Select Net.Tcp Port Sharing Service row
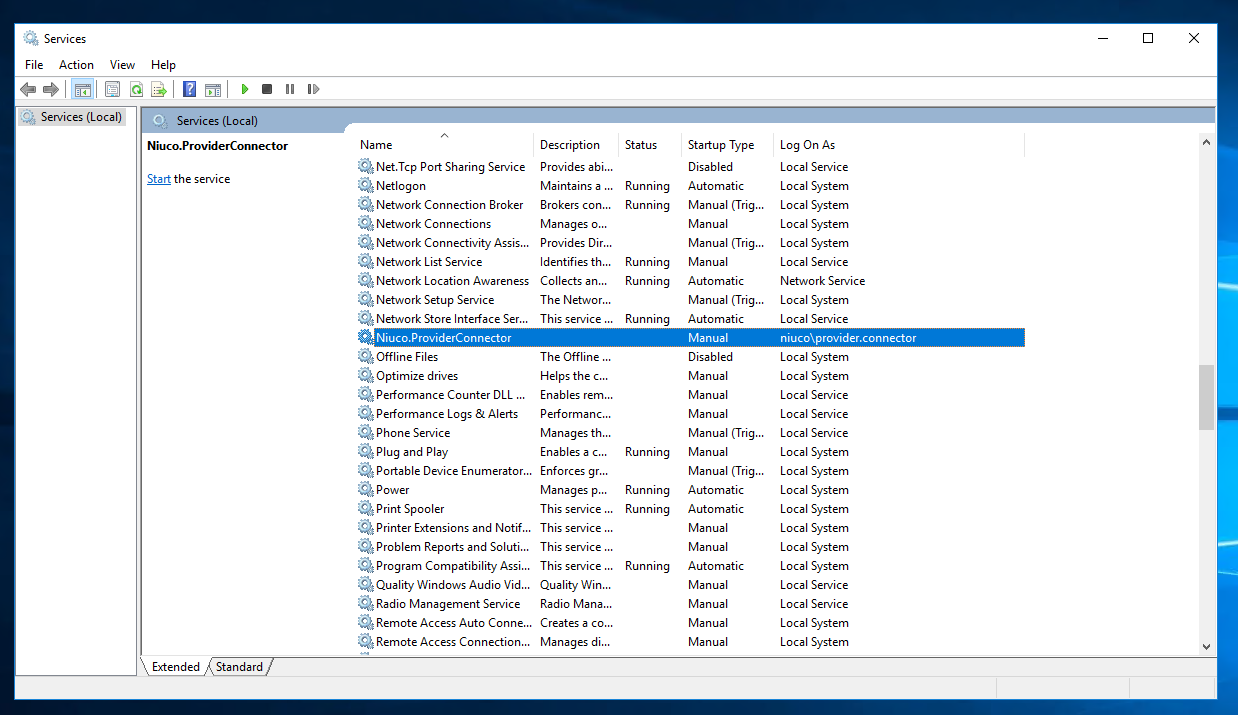 690,167
